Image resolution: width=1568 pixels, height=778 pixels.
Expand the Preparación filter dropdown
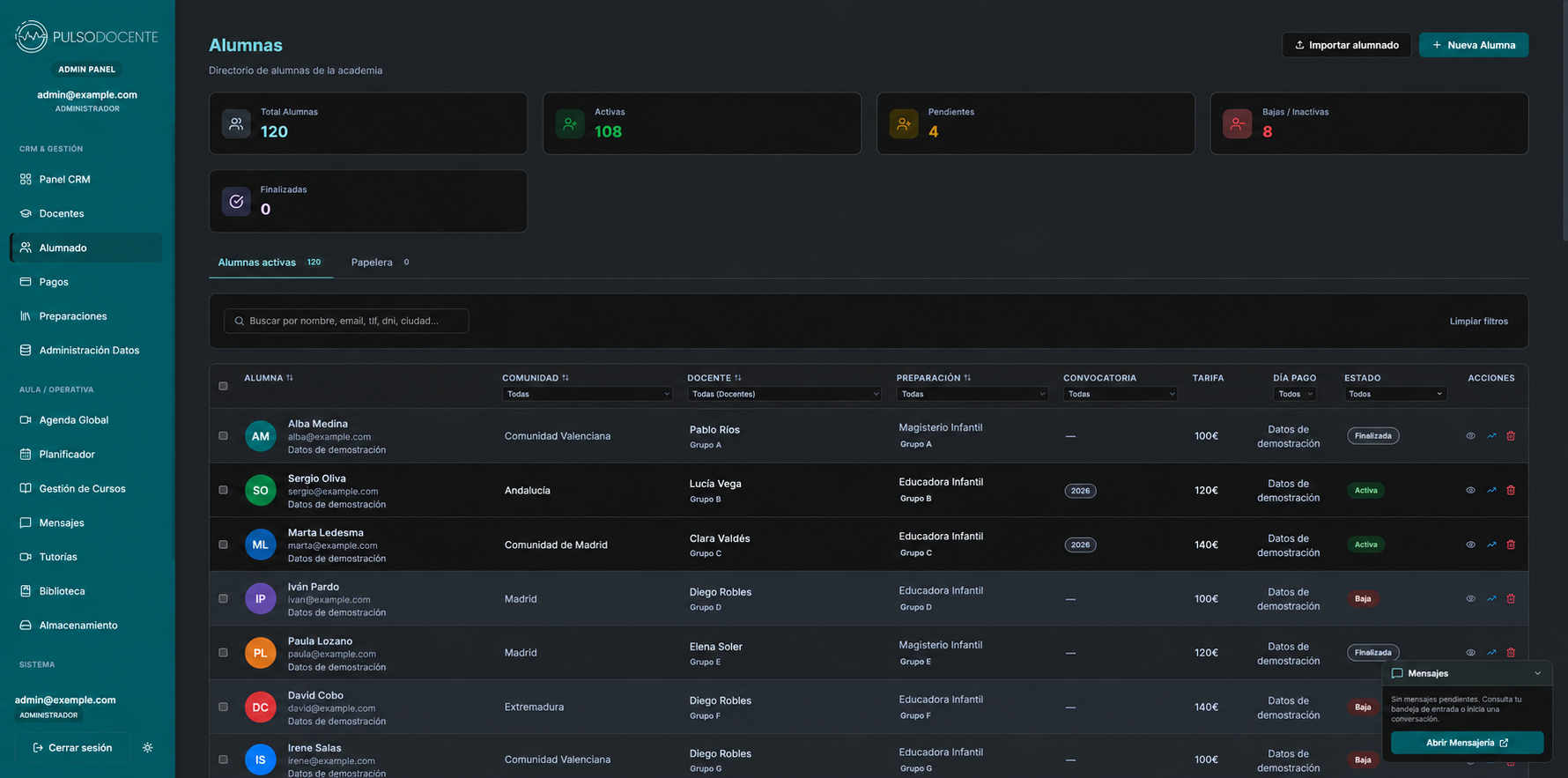[x=973, y=394]
